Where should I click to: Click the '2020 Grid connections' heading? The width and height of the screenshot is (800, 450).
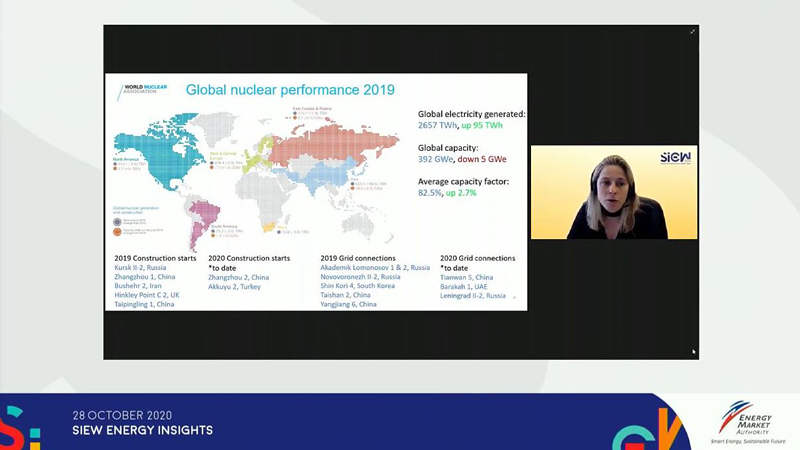[x=478, y=258]
